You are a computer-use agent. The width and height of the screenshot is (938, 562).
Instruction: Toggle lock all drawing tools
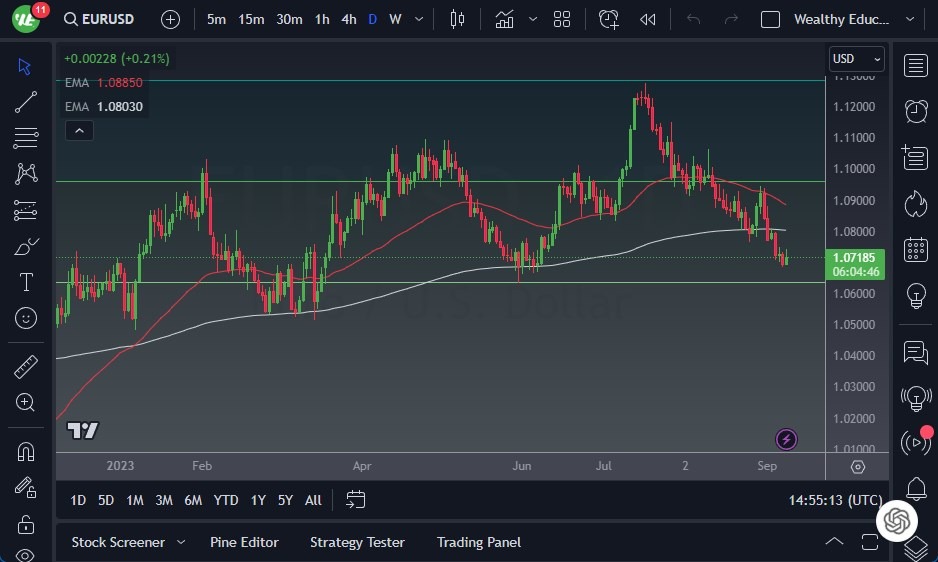click(x=26, y=523)
